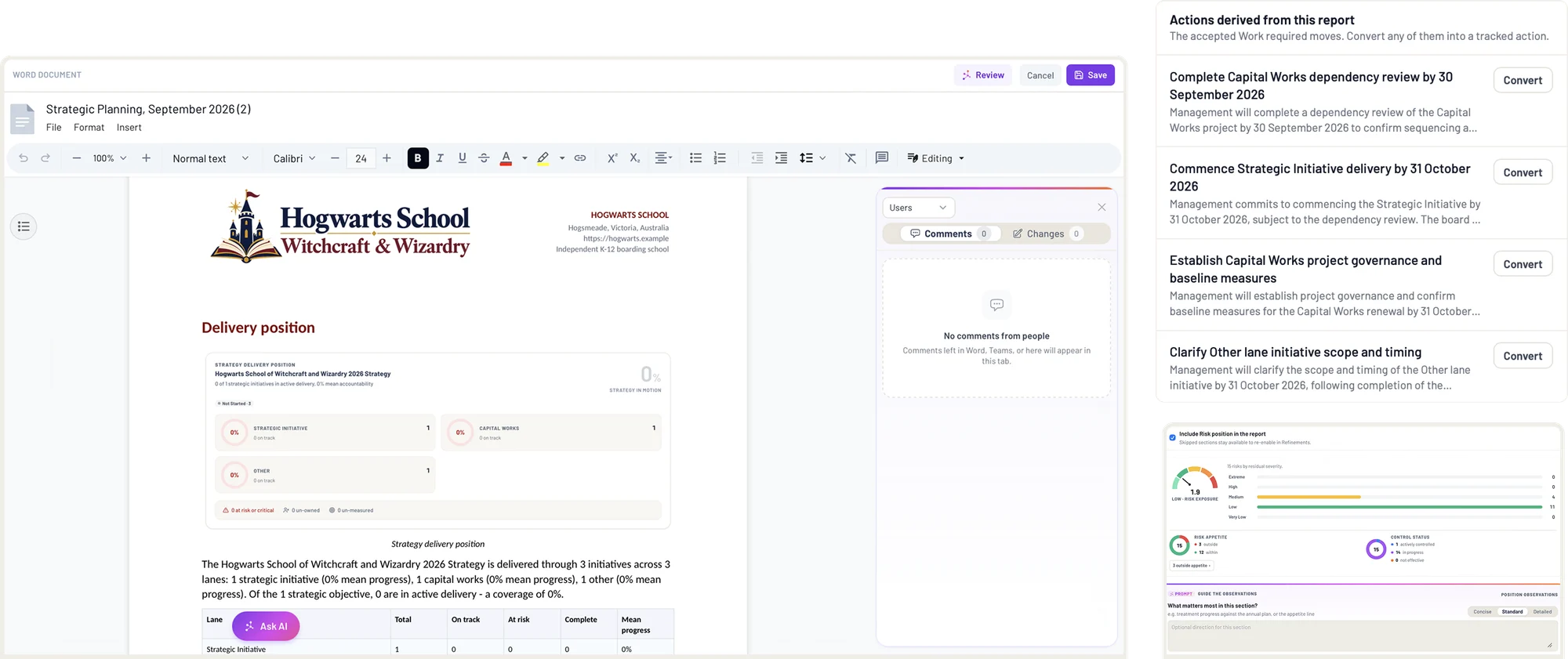Open the Insert menu
The image size is (1568, 659).
(129, 128)
